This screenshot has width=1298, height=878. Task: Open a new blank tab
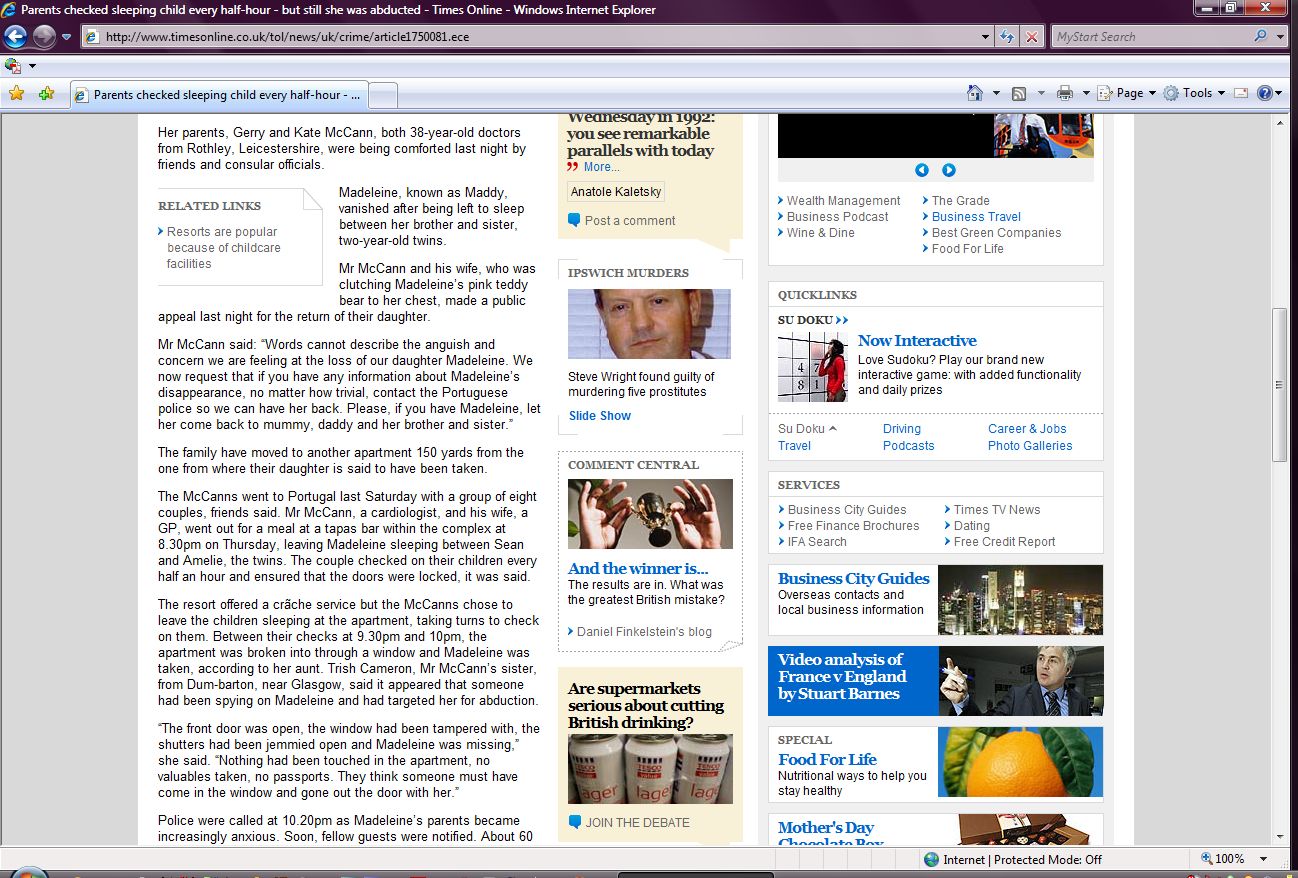coord(385,95)
